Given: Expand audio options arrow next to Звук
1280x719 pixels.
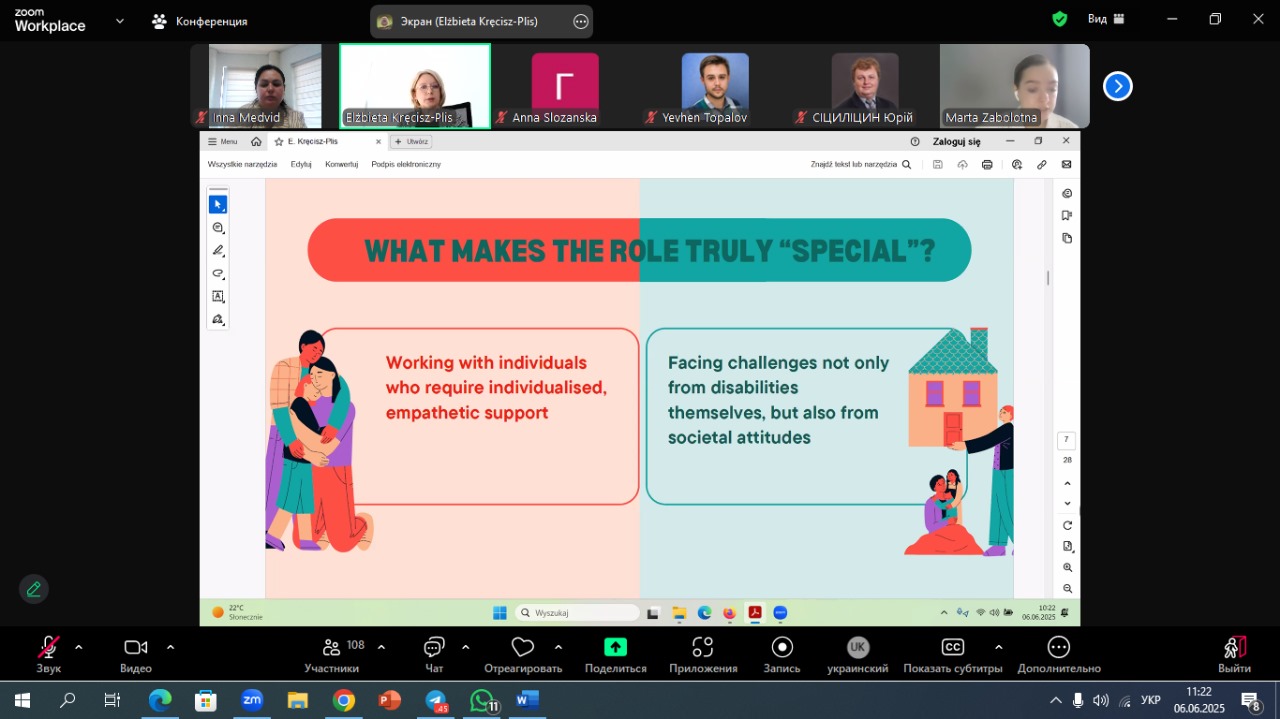Looking at the screenshot, I should tap(79, 647).
